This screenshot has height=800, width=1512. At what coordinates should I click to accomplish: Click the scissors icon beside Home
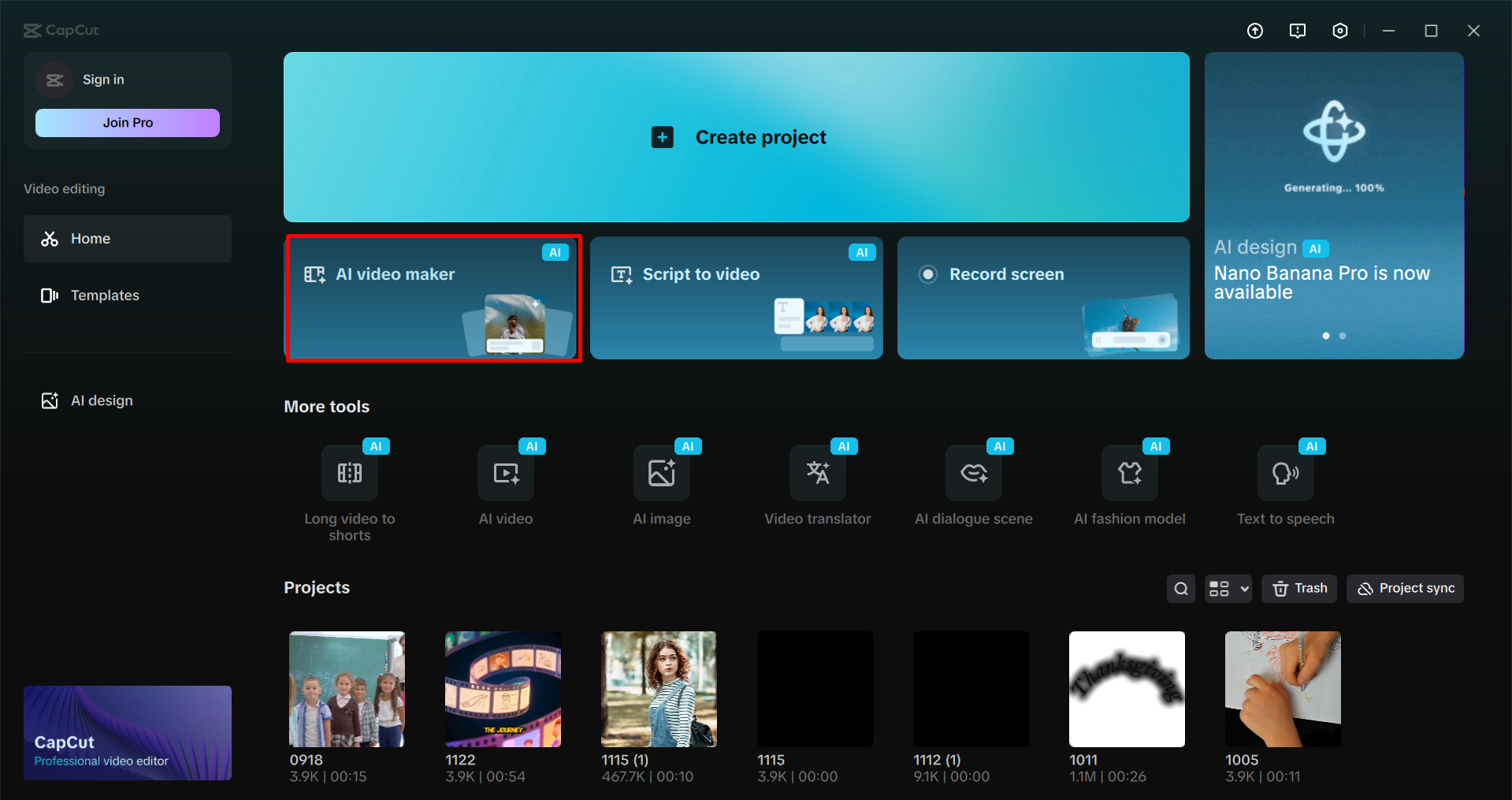pyautogui.click(x=50, y=239)
